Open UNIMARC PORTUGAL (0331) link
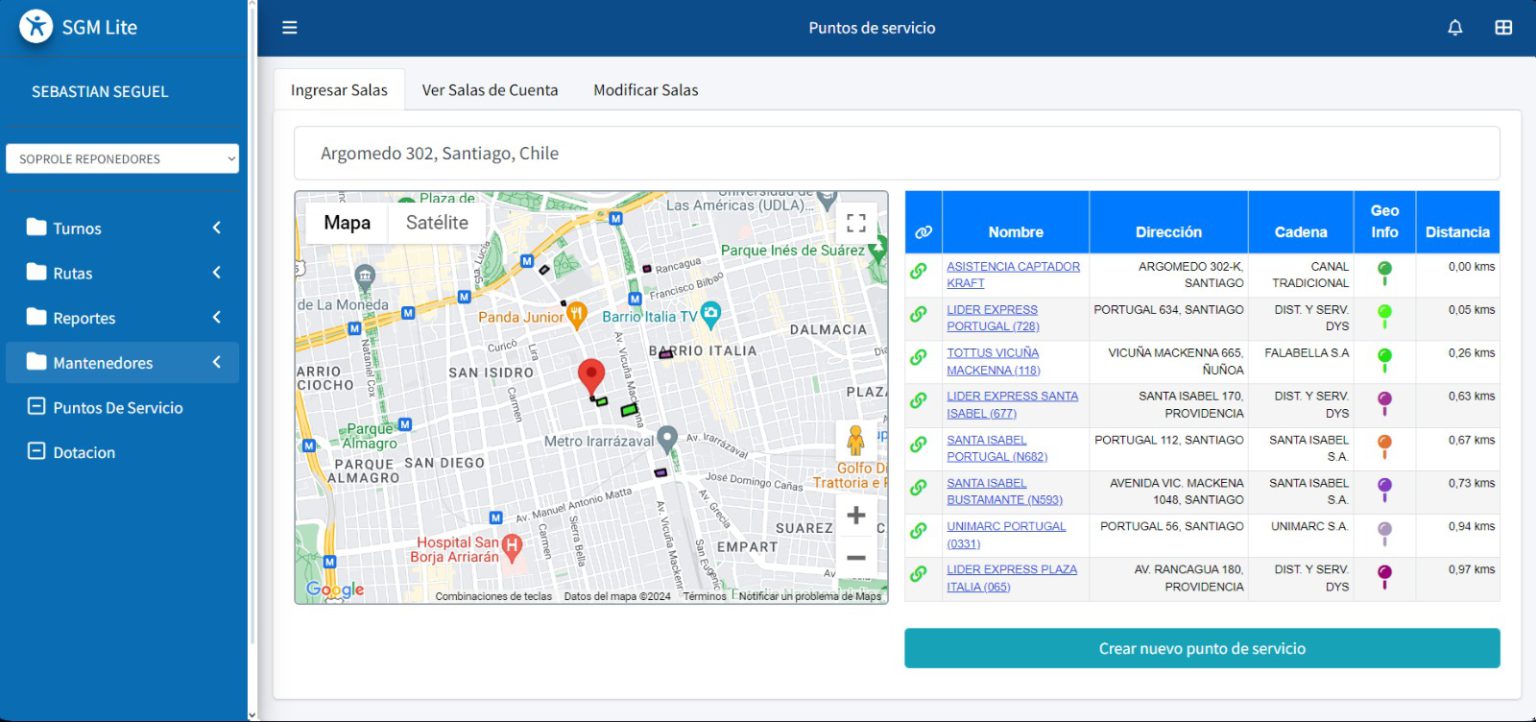The width and height of the screenshot is (1536, 722). coord(1006,535)
